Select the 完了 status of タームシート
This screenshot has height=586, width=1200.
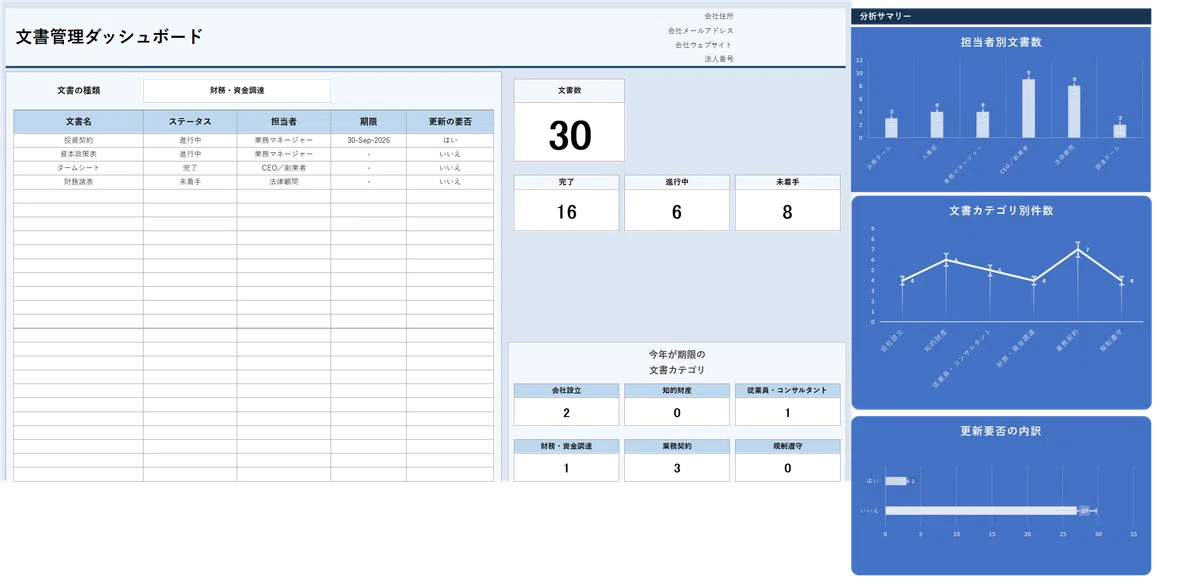tap(190, 168)
